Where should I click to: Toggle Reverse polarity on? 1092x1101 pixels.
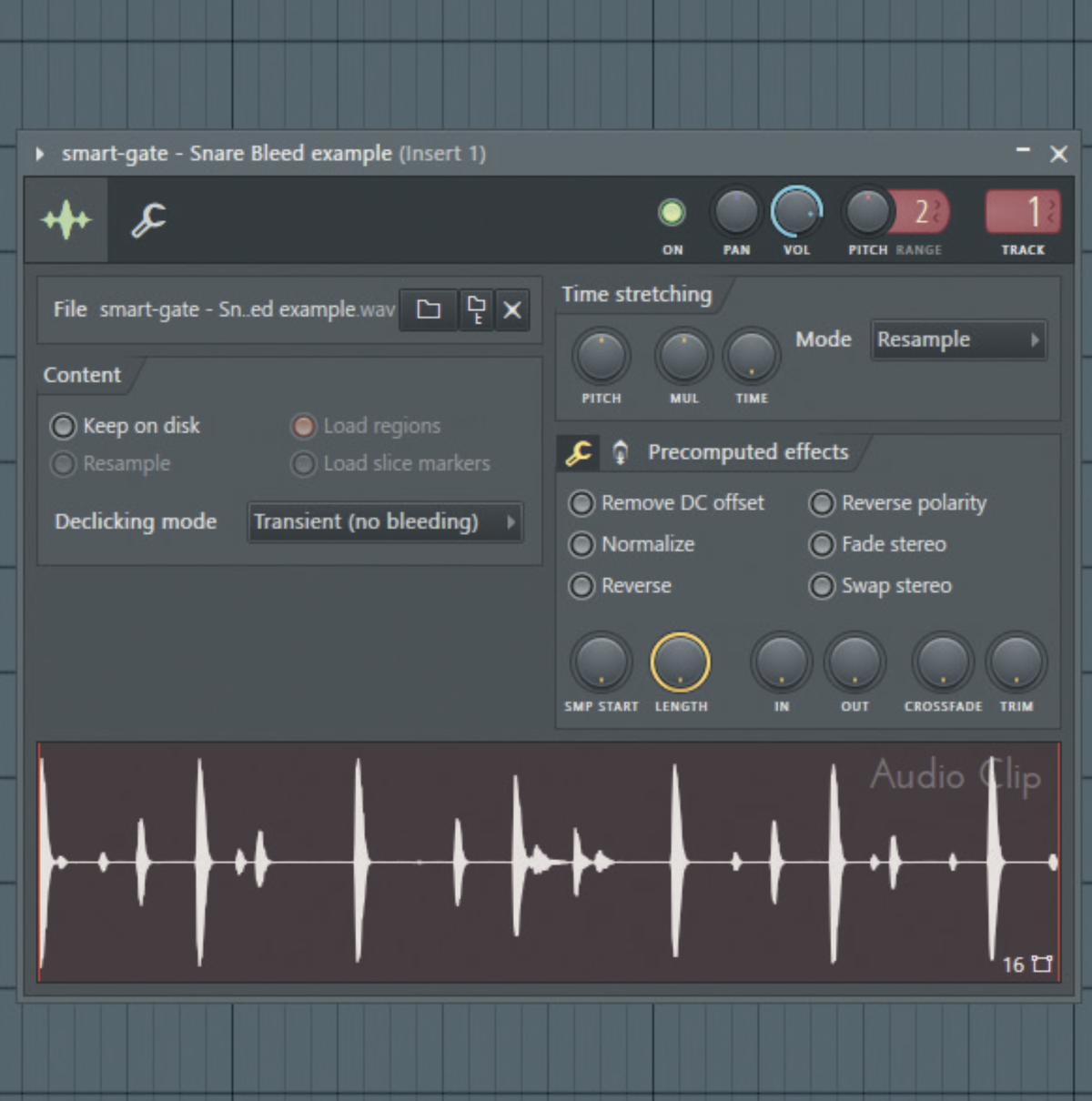pos(822,503)
